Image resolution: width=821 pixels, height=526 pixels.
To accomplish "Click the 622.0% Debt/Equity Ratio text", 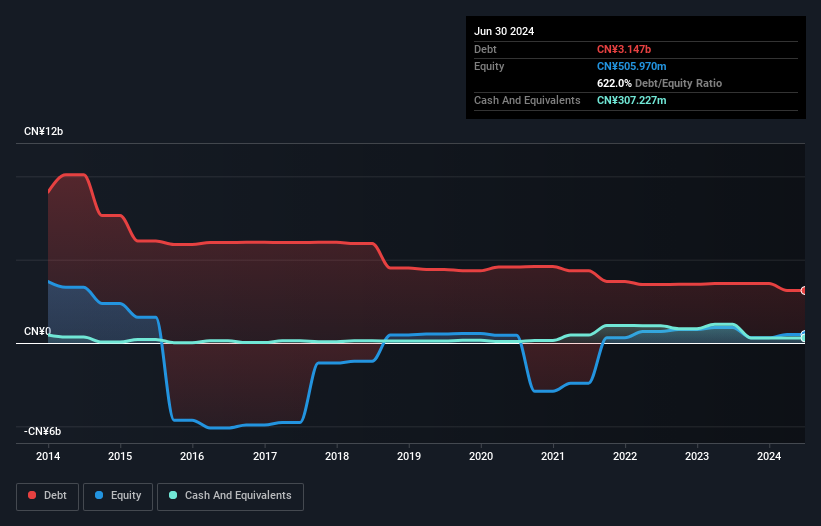I will (659, 83).
